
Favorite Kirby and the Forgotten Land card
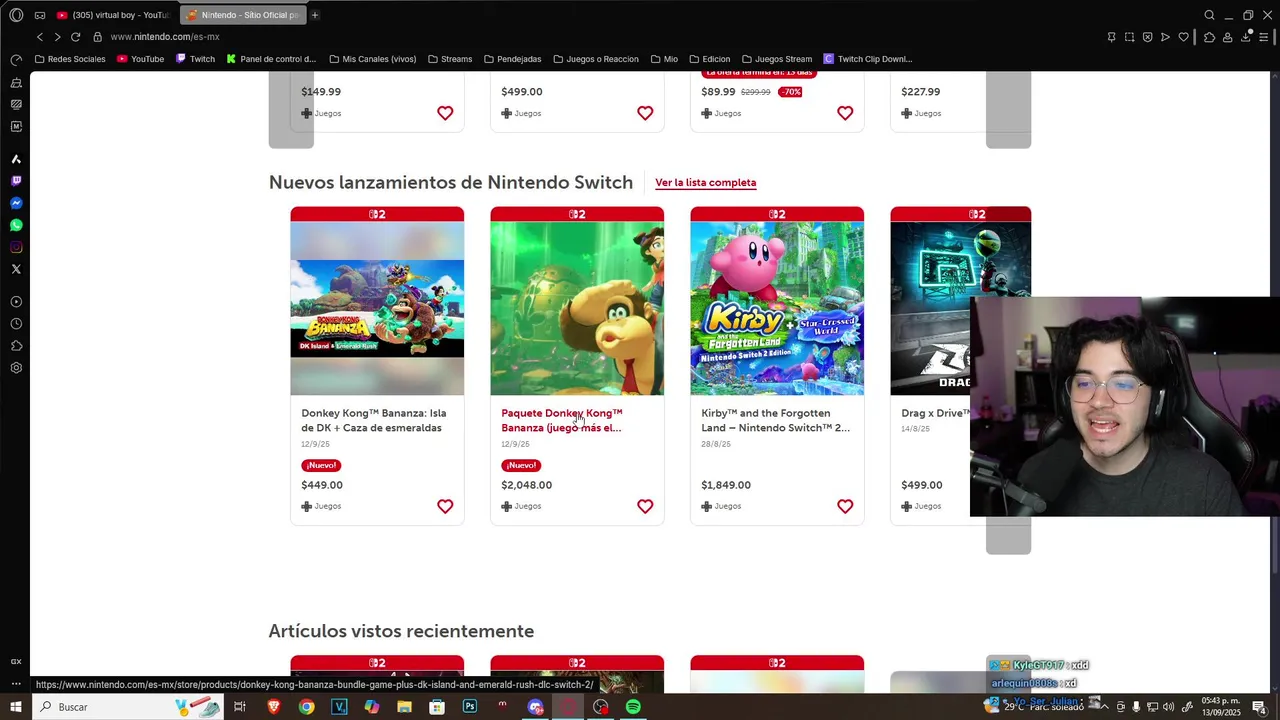(845, 507)
